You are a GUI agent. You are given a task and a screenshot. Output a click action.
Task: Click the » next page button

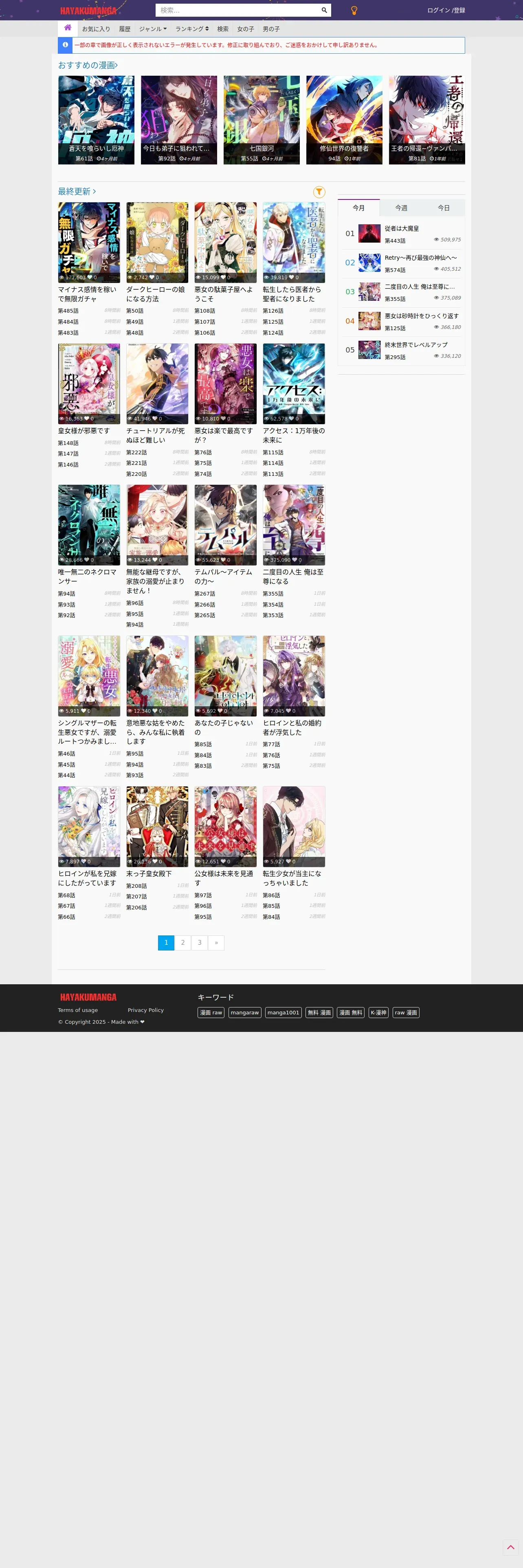coord(216,942)
